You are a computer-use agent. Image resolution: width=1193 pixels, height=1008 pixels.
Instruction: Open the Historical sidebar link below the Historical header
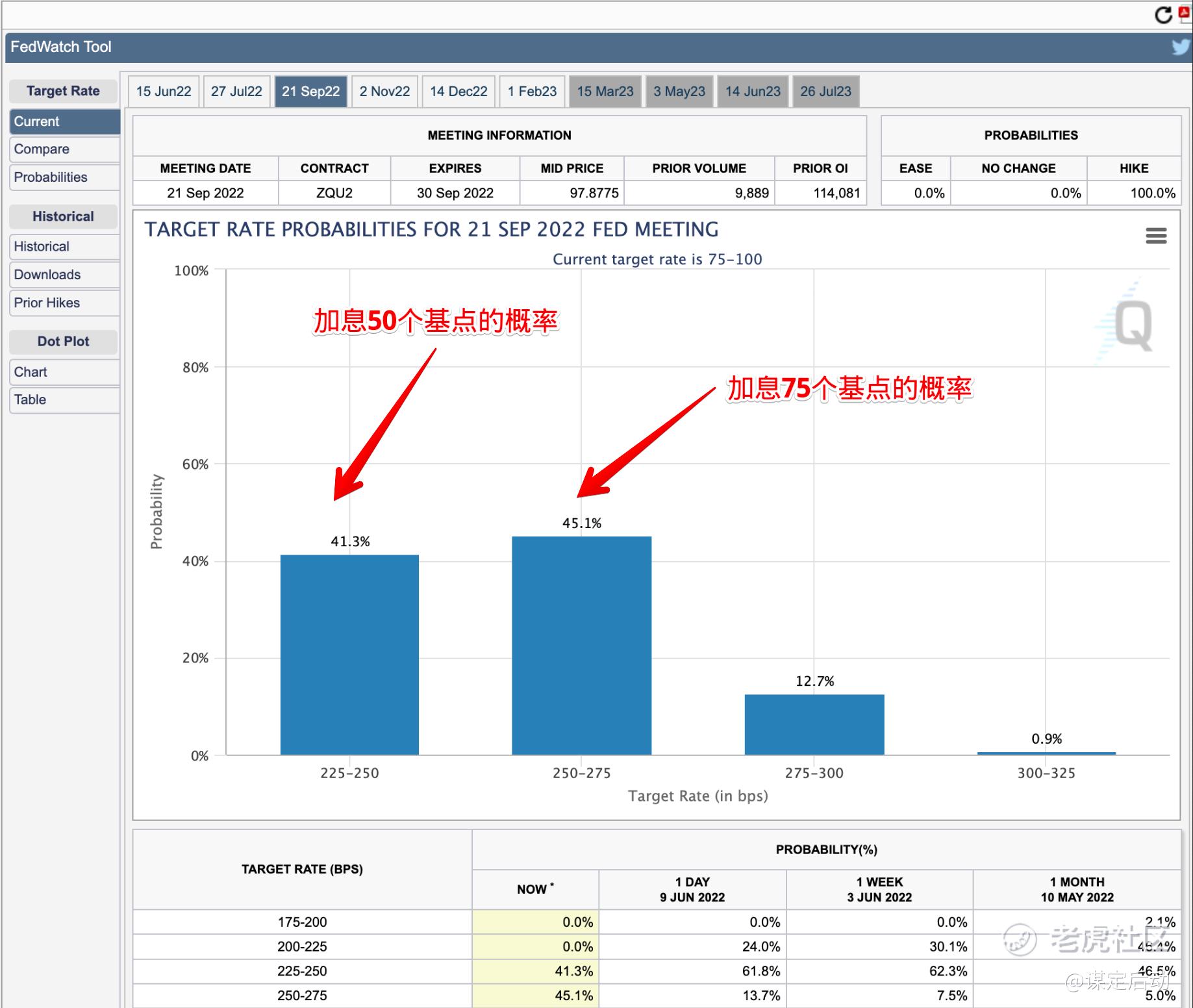65,247
